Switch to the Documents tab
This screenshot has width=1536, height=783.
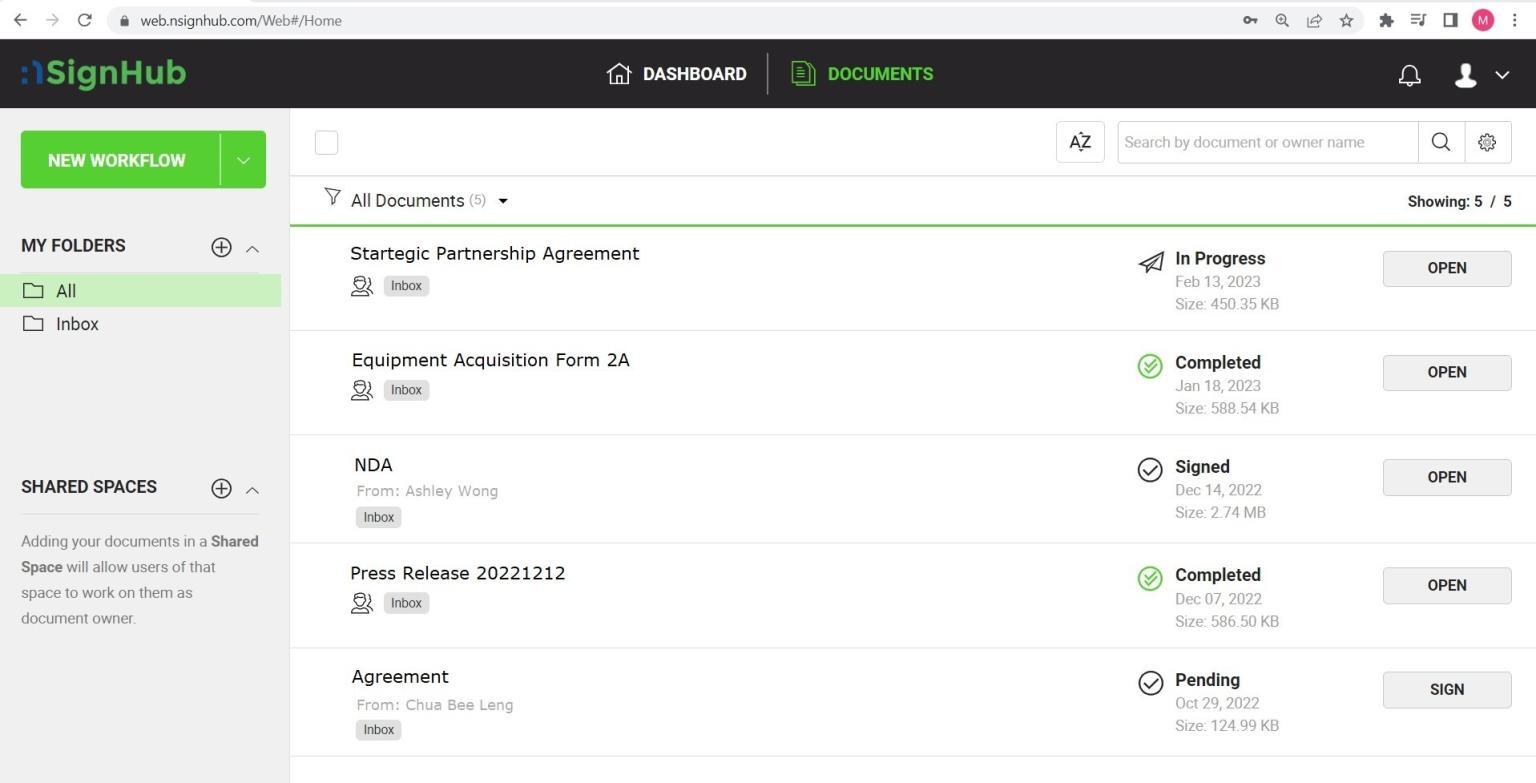[x=861, y=73]
